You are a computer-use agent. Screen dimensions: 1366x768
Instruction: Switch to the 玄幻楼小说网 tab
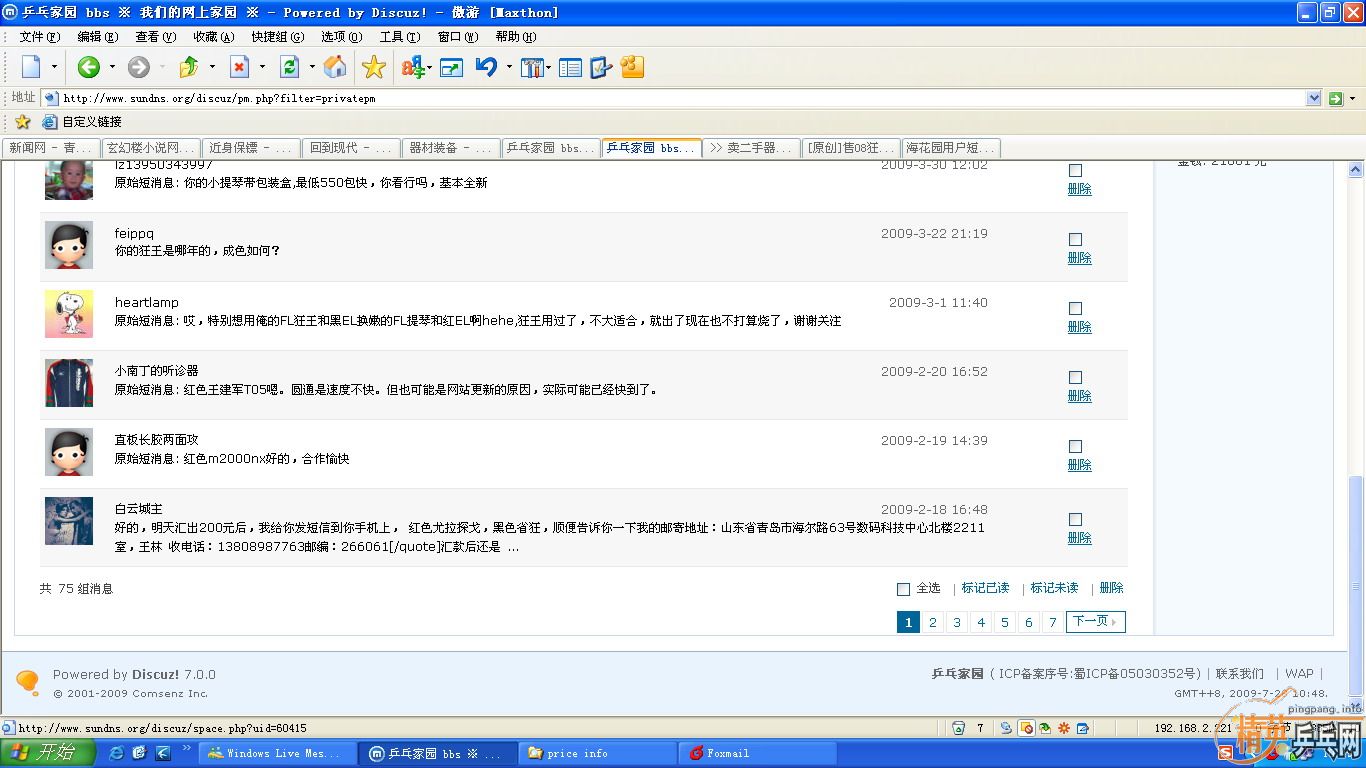151,148
